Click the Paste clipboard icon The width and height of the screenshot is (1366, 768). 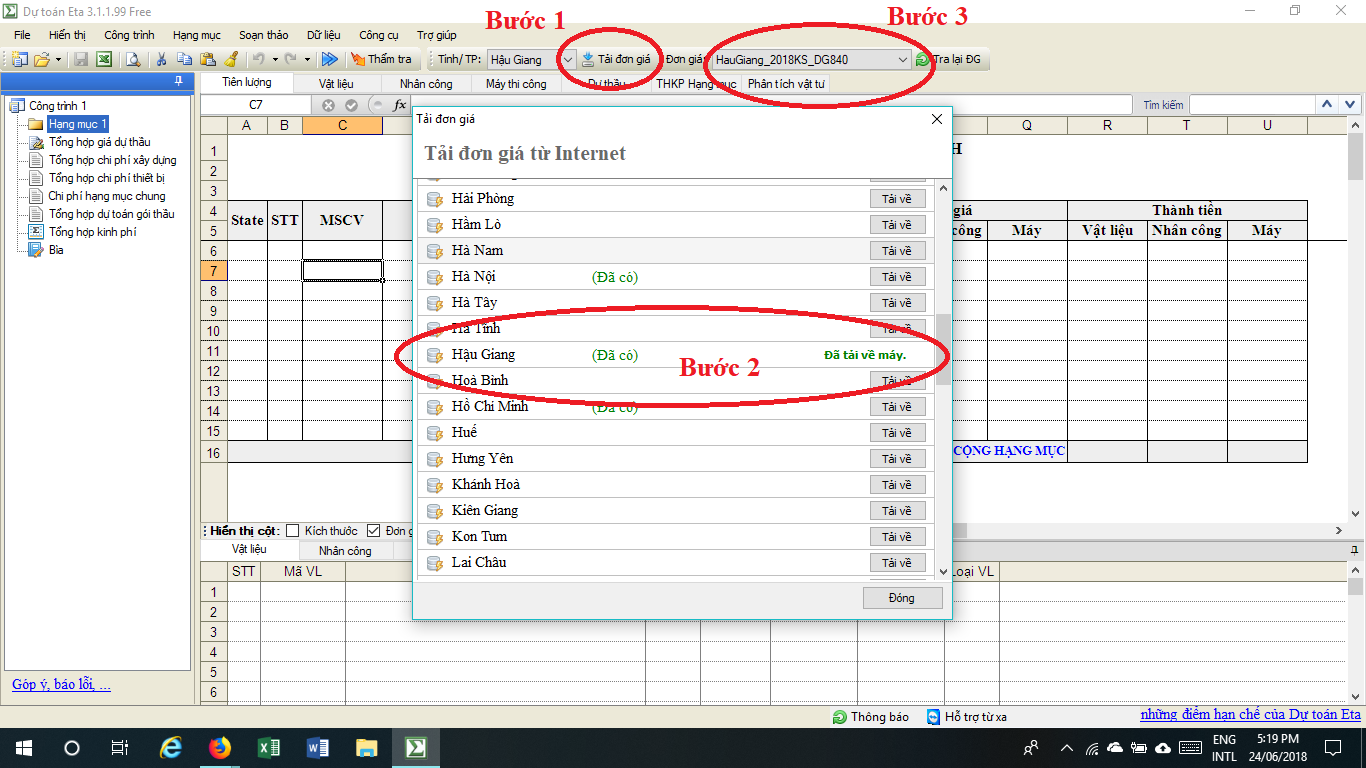(207, 60)
